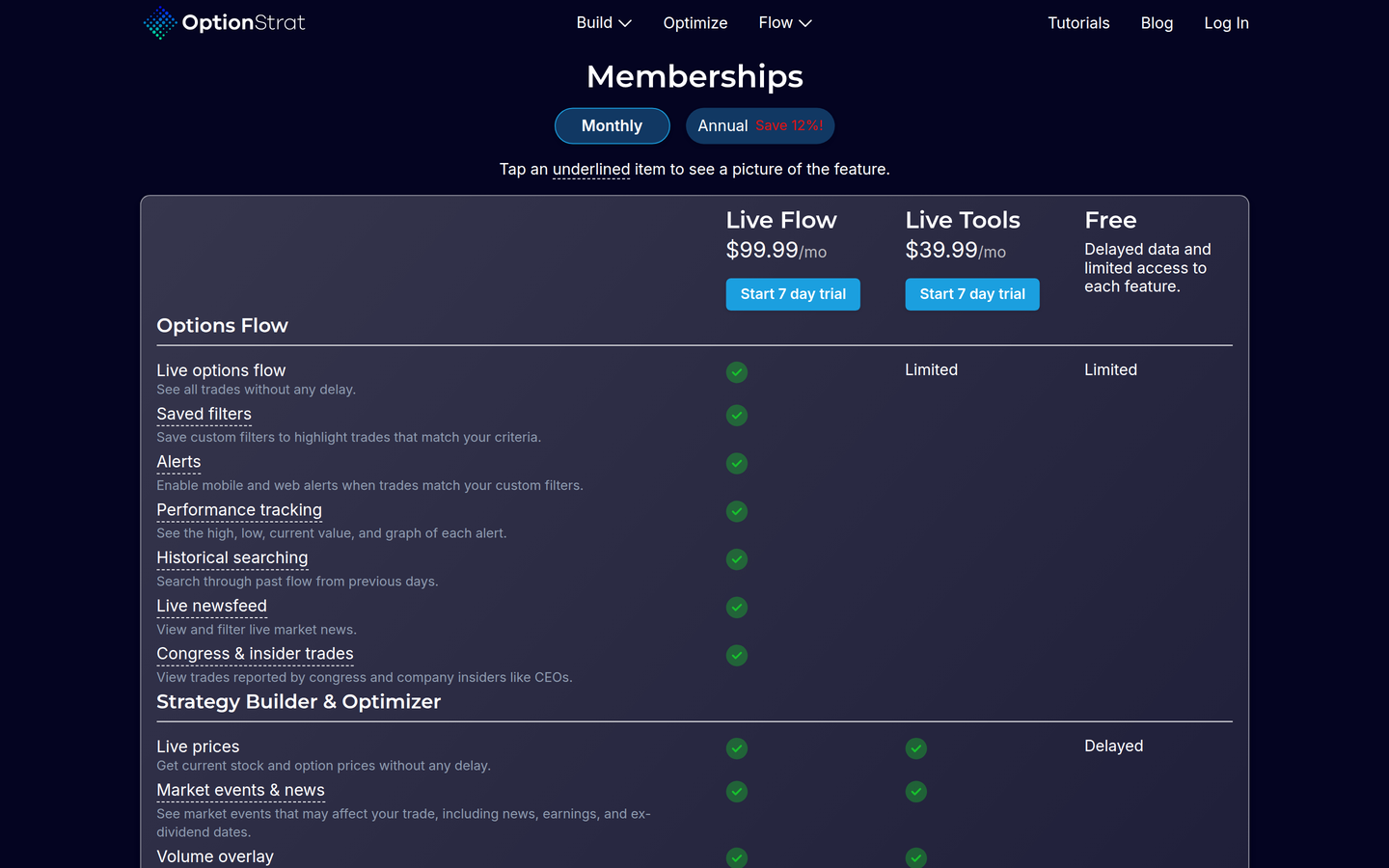Click Live Tools check for Live prices
1389x868 pixels.
916,748
